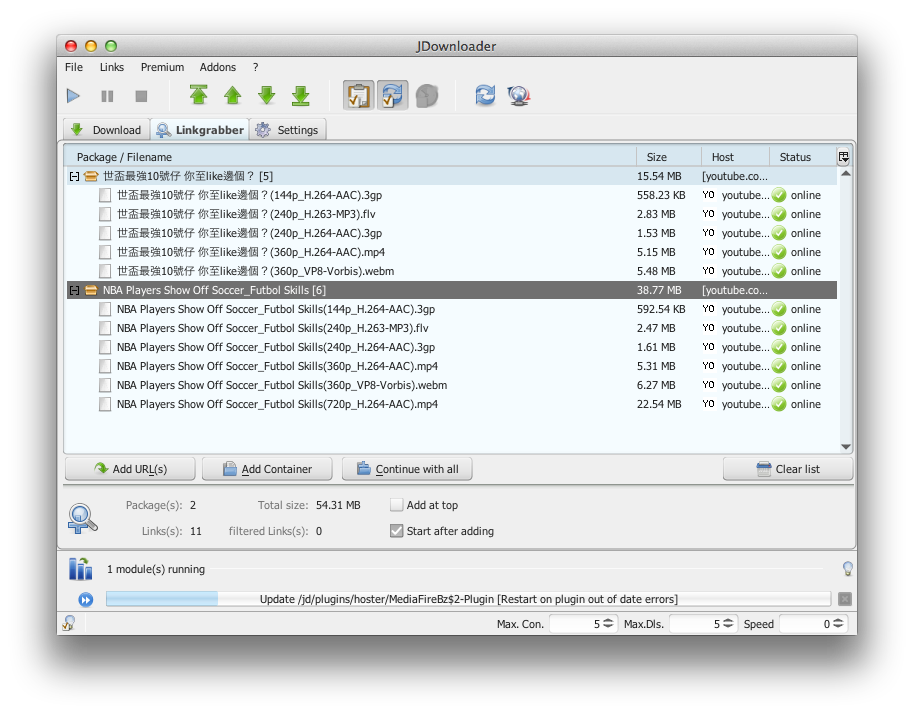Check box for 世盃 360p_VP8-Vorbis webm file
The image size is (914, 714).
click(105, 271)
